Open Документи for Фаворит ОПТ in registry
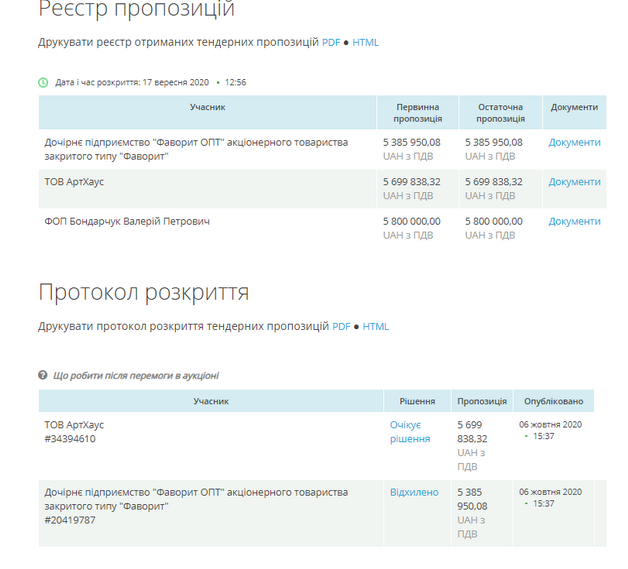Image resolution: width=628 pixels, height=569 pixels. [x=574, y=142]
